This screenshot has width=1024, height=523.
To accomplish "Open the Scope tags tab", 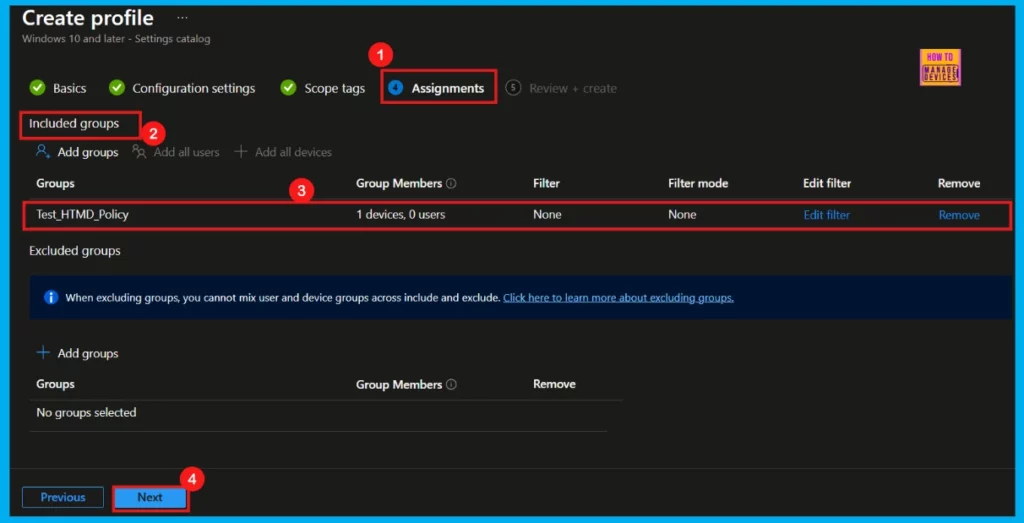I will click(x=334, y=88).
